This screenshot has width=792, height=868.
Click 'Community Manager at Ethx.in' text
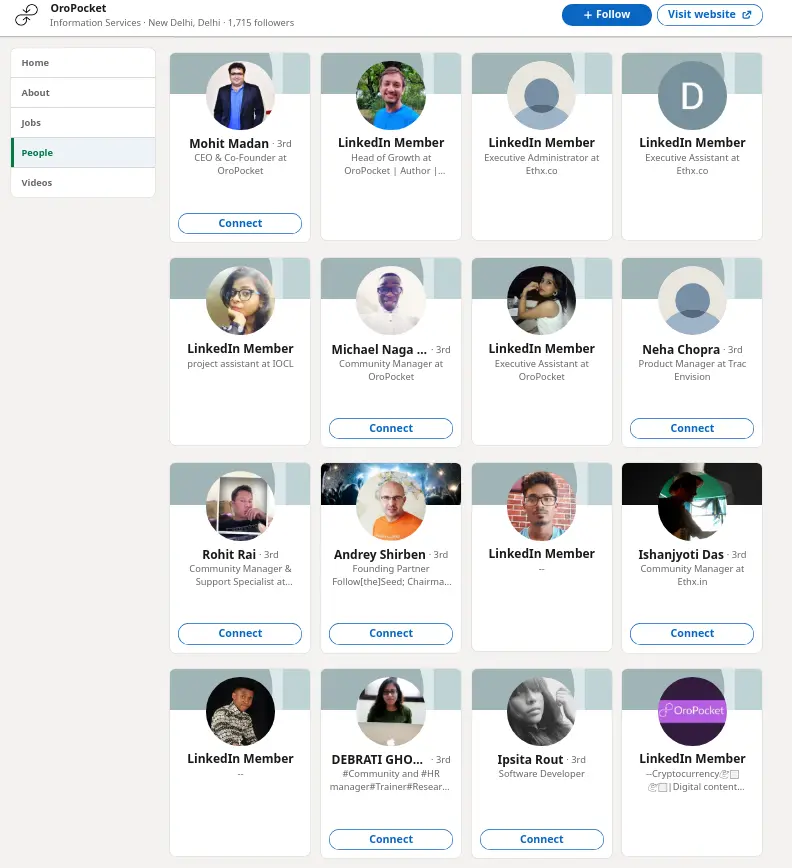click(692, 575)
